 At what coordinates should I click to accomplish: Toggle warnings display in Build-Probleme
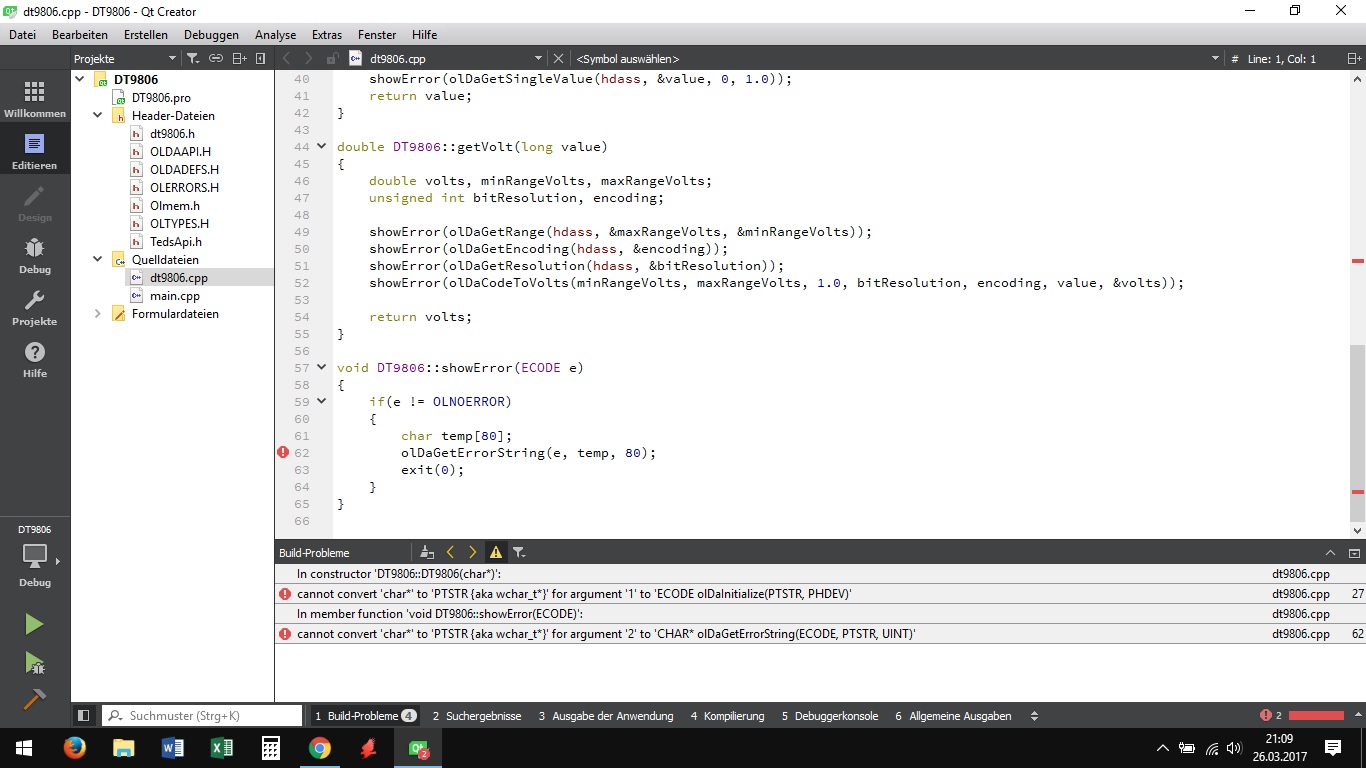[x=495, y=552]
